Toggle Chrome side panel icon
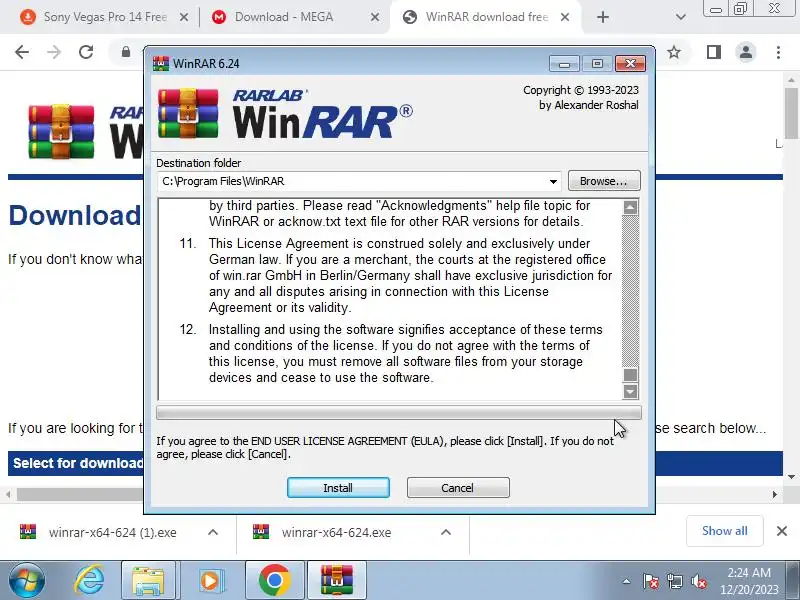The image size is (800, 600). [714, 52]
